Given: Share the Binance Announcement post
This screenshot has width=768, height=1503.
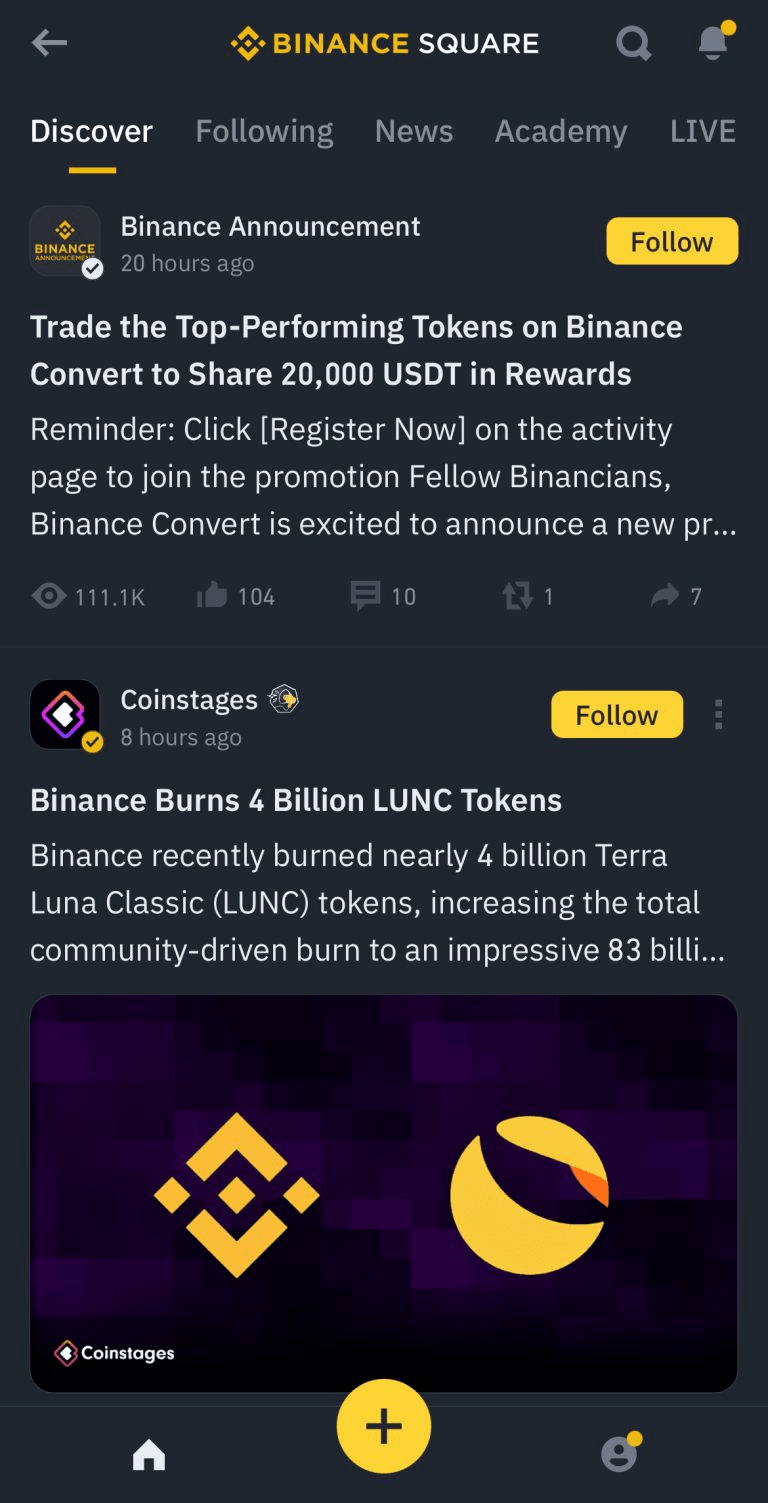Looking at the screenshot, I should click(x=665, y=597).
